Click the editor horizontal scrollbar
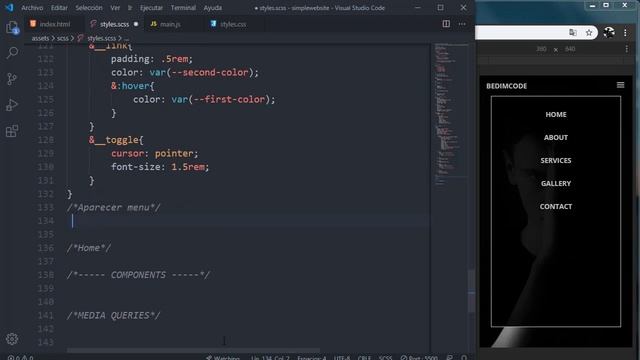 pos(193,350)
